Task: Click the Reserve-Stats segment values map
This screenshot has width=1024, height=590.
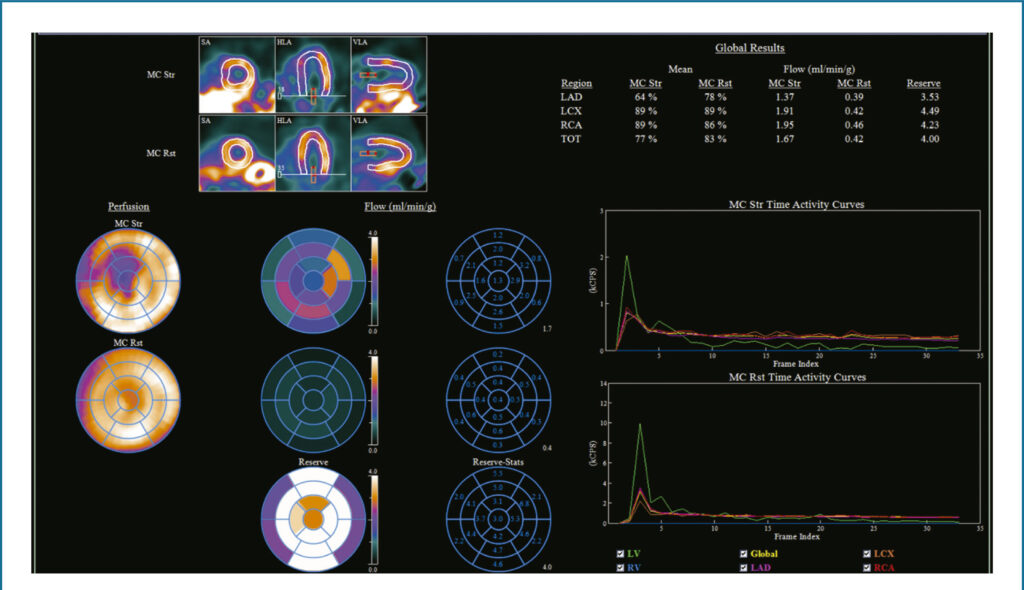Action: (498, 519)
